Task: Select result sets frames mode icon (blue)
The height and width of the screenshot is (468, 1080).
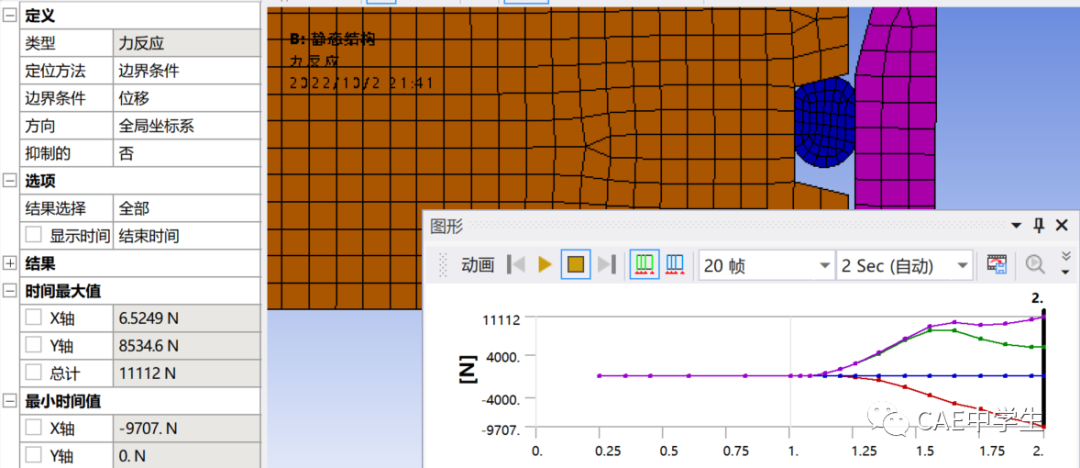Action: click(x=675, y=265)
